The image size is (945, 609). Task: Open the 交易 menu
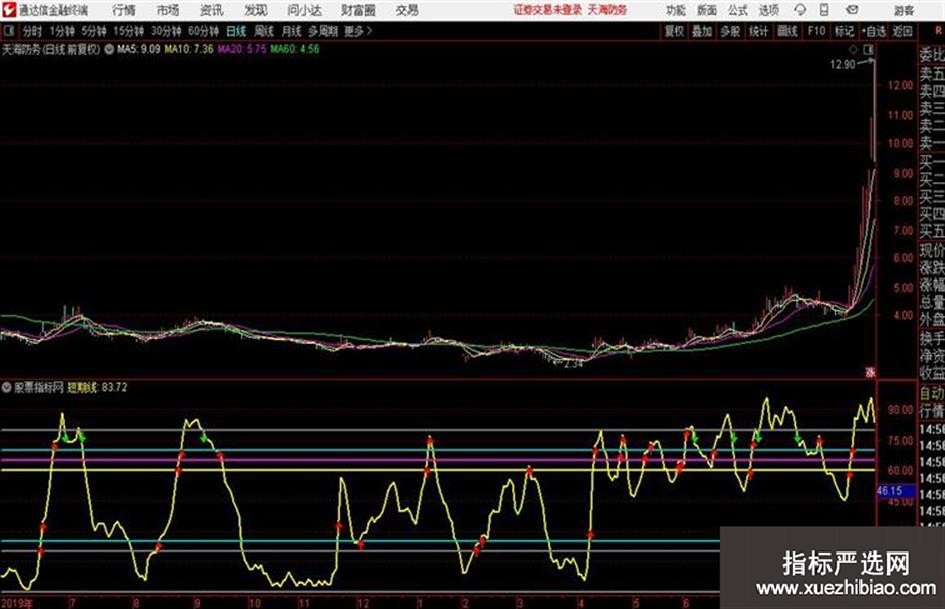click(407, 10)
